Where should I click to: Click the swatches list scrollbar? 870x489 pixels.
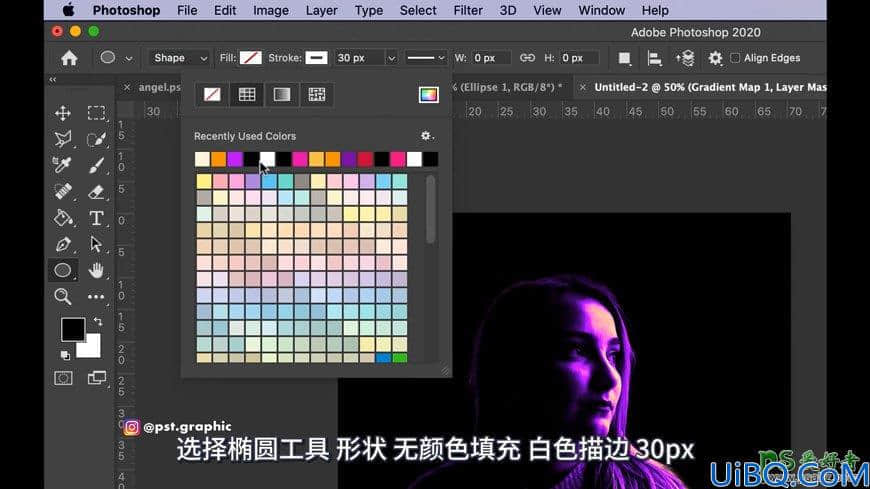point(431,210)
